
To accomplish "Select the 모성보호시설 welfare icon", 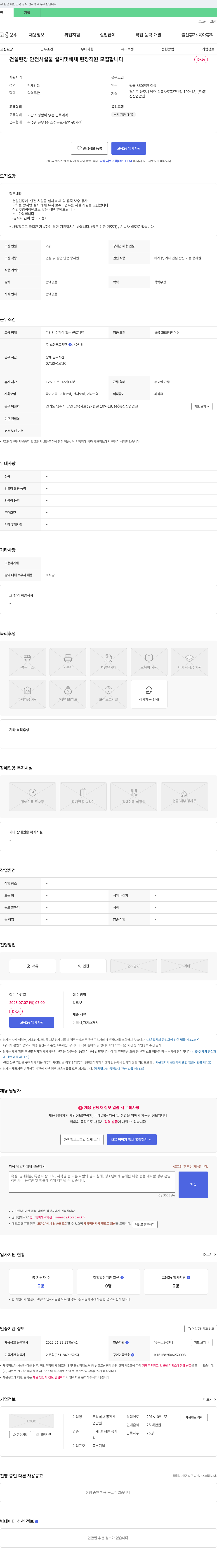I will point(108,694).
